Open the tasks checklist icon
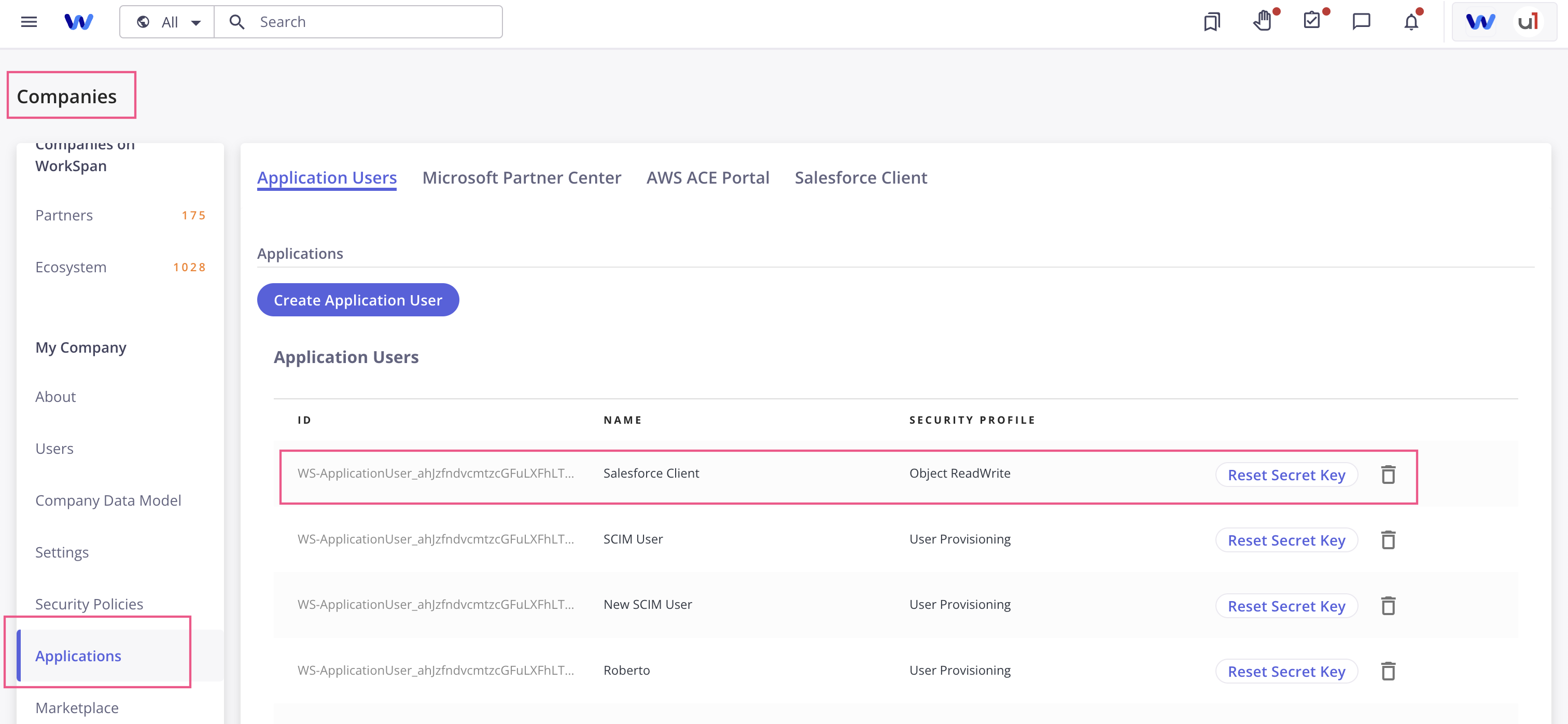The width and height of the screenshot is (1568, 724). pyautogui.click(x=1312, y=21)
